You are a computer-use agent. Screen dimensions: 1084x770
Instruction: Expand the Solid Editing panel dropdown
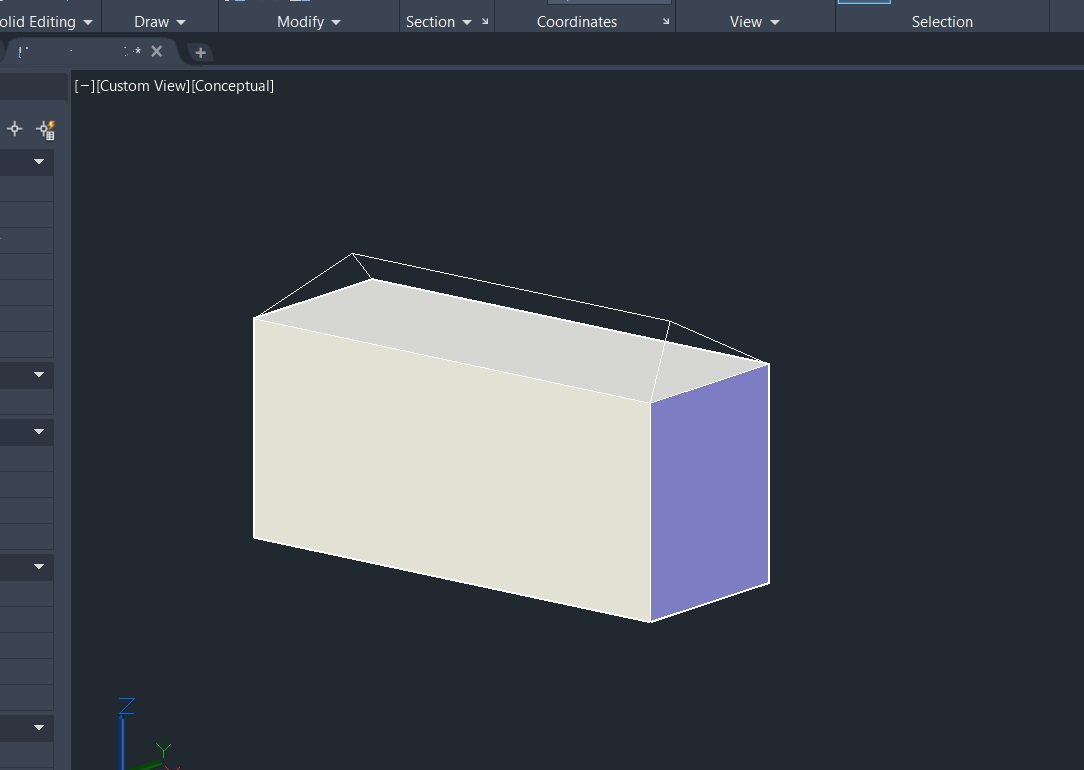pyautogui.click(x=88, y=21)
